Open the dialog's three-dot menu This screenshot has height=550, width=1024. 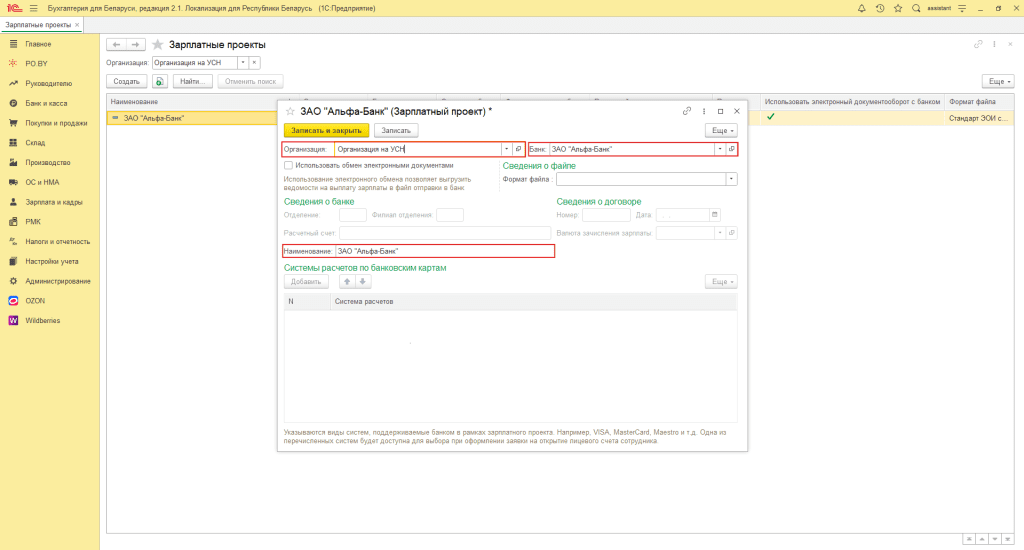tap(704, 111)
